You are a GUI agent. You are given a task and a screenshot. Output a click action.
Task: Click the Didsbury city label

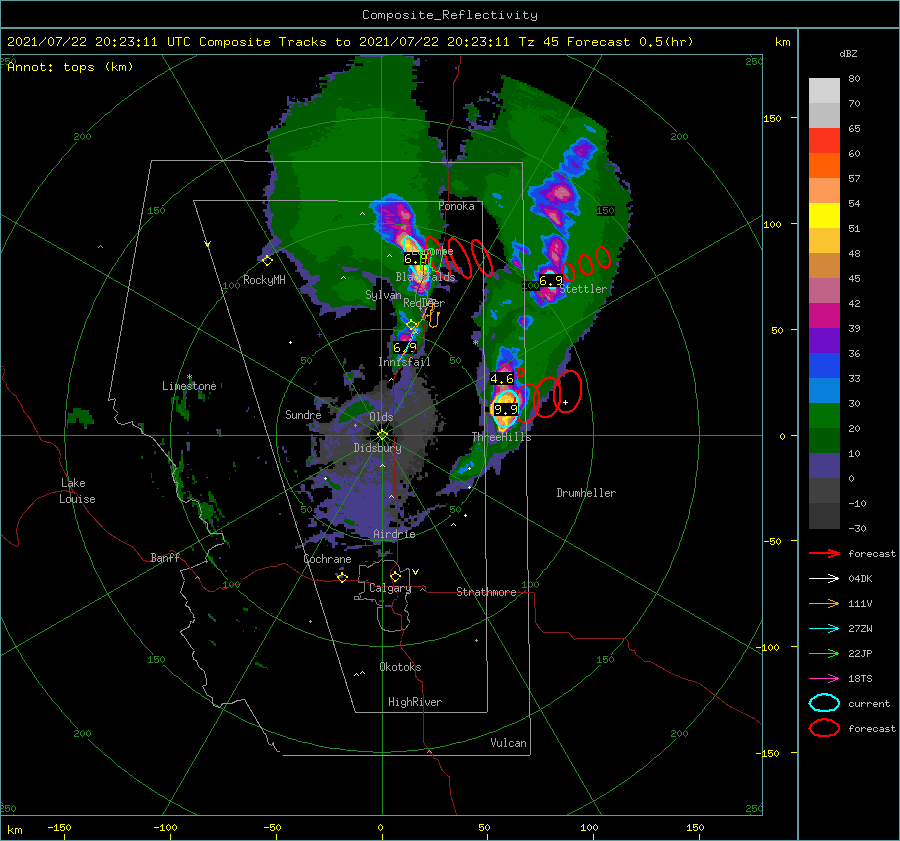click(377, 448)
